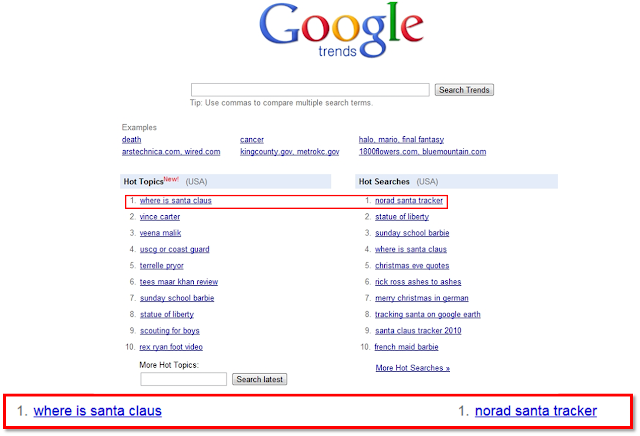Open 'statue of liberty' in Hot Topics list
The height and width of the screenshot is (436, 640).
click(x=167, y=315)
